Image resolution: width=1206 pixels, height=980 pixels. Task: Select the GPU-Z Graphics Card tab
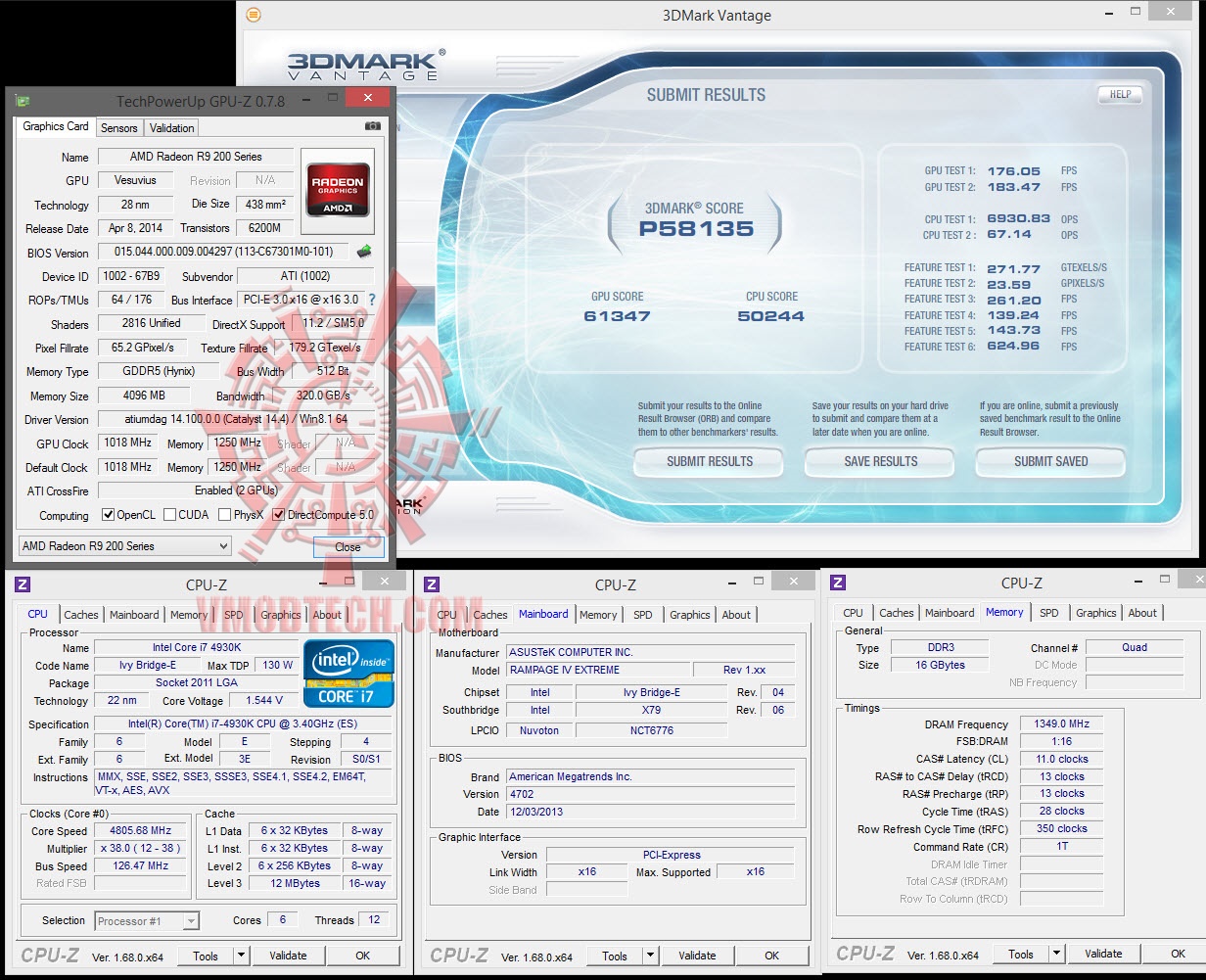coord(56,126)
